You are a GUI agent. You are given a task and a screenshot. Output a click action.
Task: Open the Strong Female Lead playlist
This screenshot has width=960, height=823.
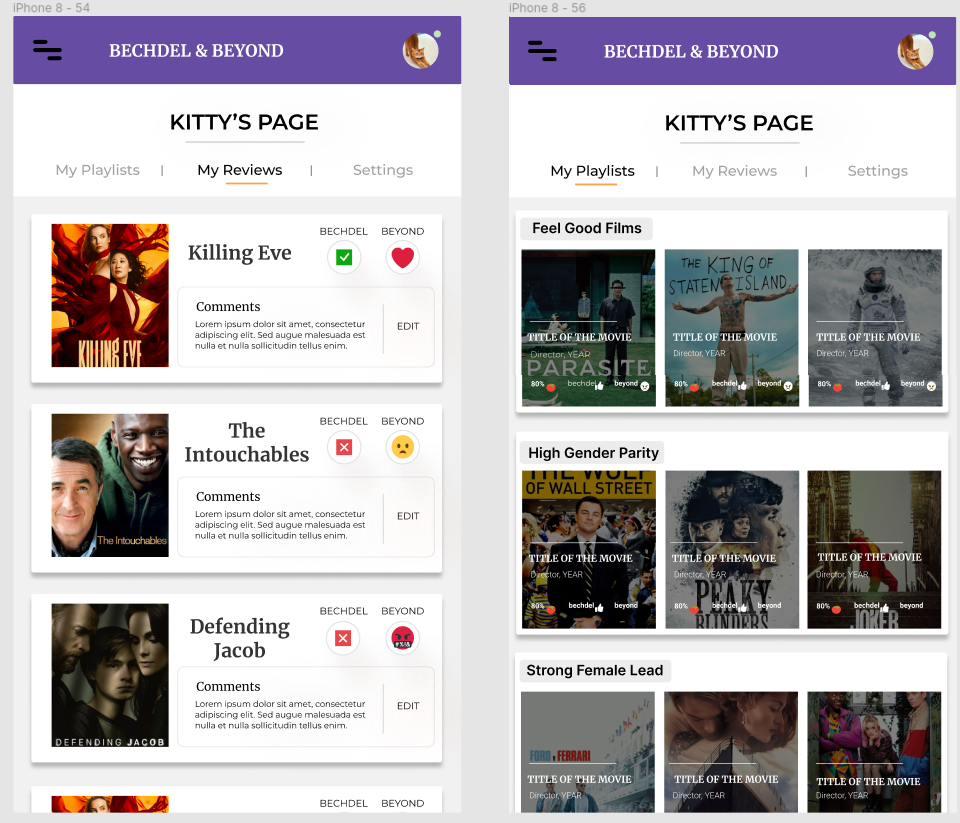[x=594, y=671]
